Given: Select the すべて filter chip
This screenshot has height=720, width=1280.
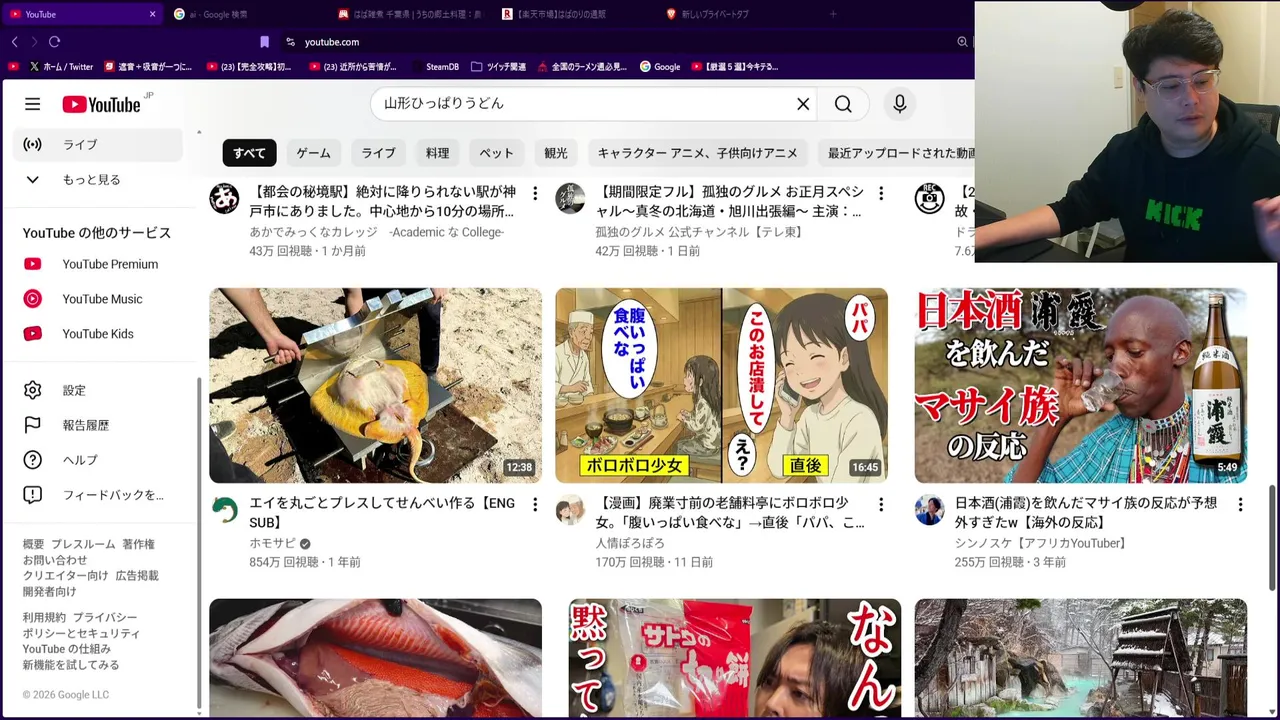Looking at the screenshot, I should 249,153.
